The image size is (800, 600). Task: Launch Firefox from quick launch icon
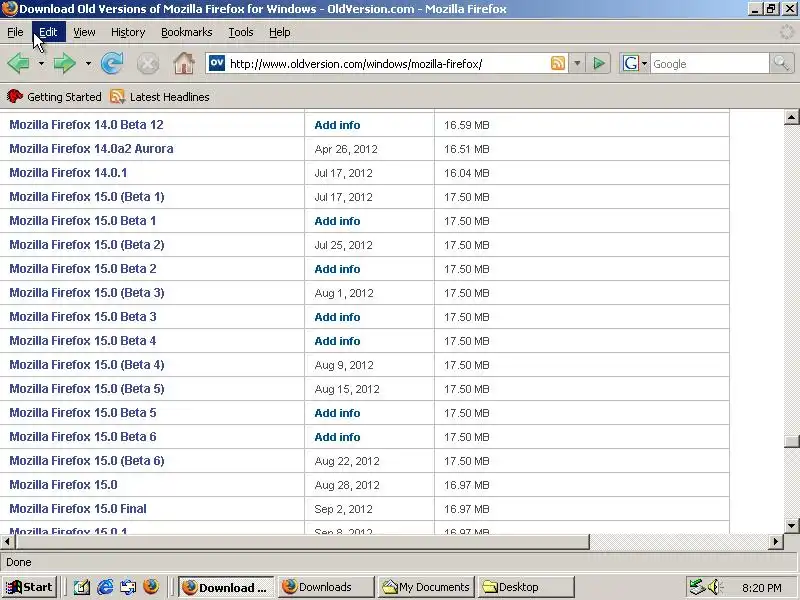coord(151,587)
